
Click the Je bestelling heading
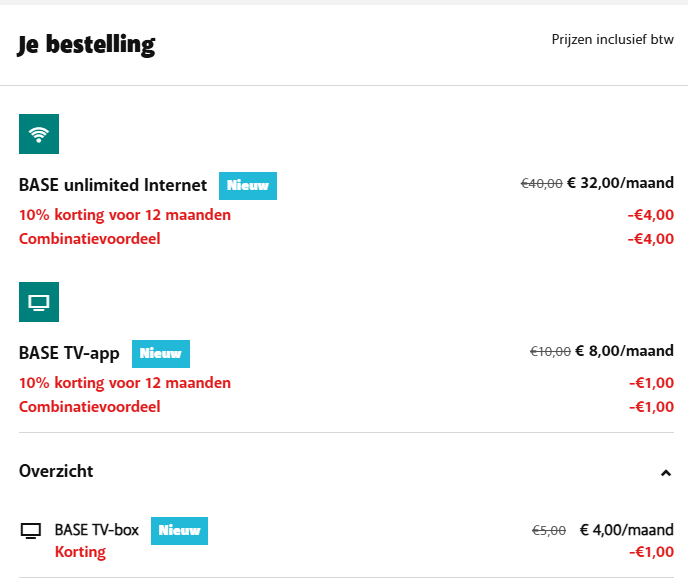point(86,45)
